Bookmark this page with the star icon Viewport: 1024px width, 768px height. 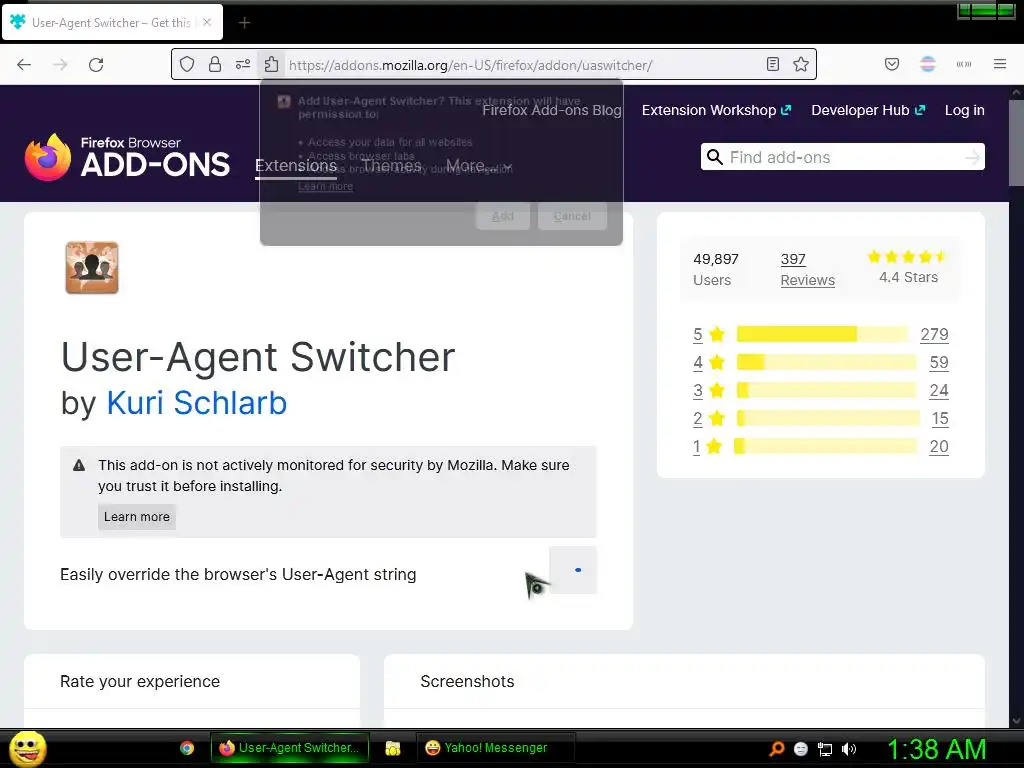click(801, 64)
